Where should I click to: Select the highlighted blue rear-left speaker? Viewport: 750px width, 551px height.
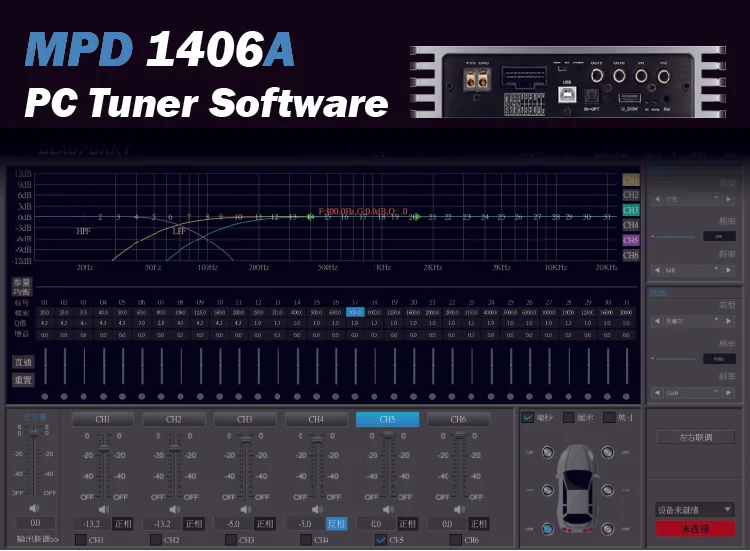(x=548, y=529)
